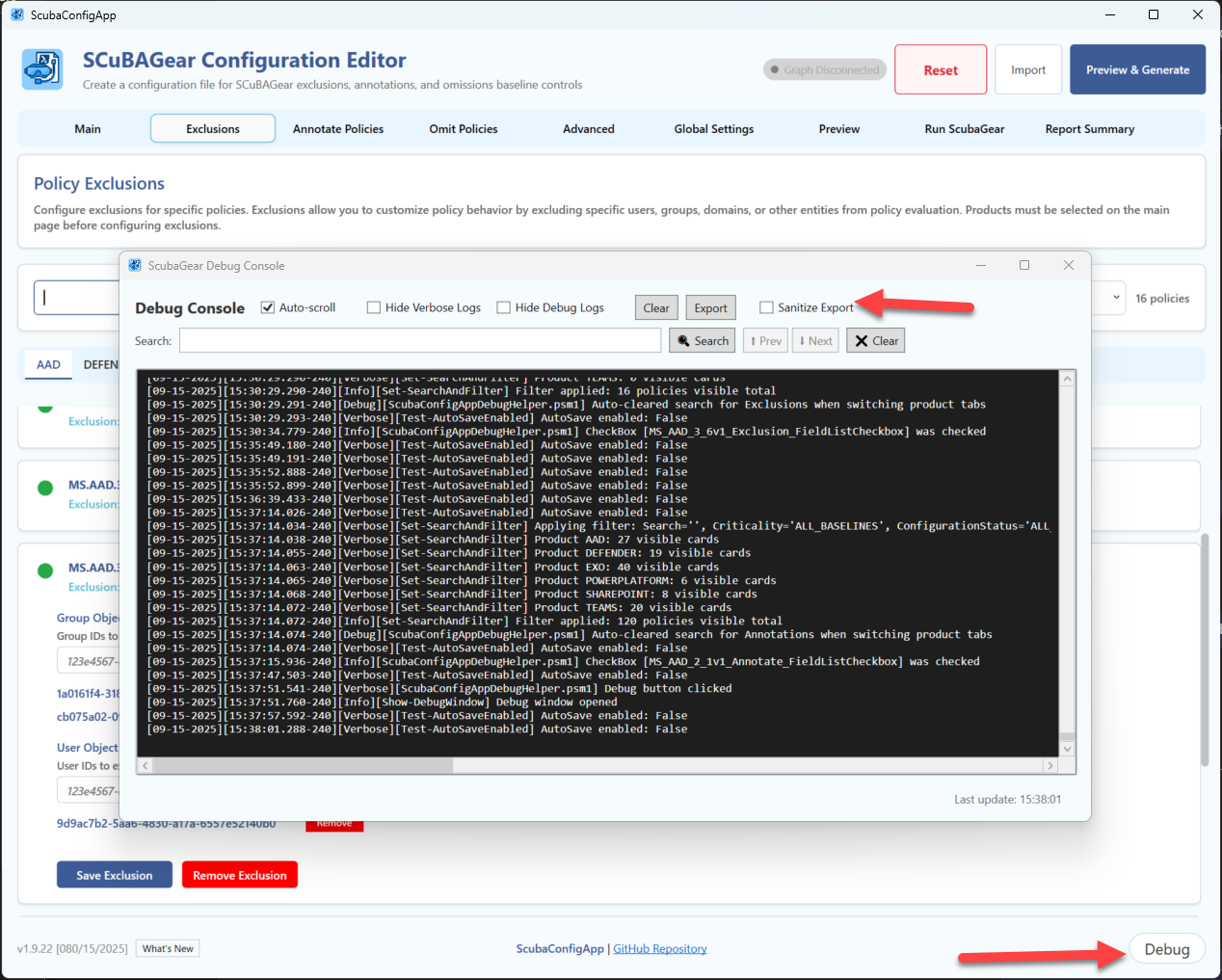Go to Next search match
1222x980 pixels.
[815, 341]
